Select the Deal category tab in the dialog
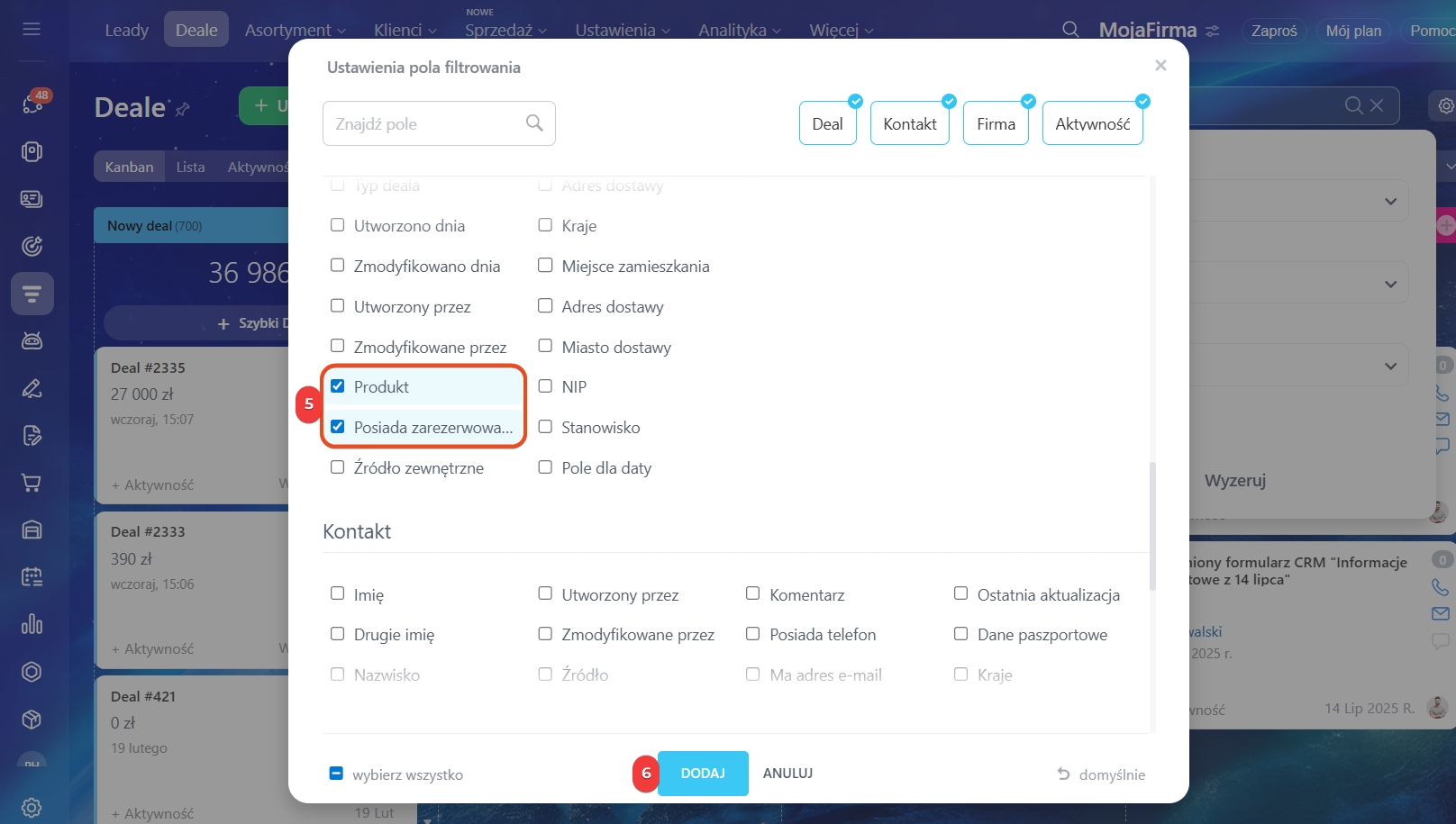 coord(828,123)
